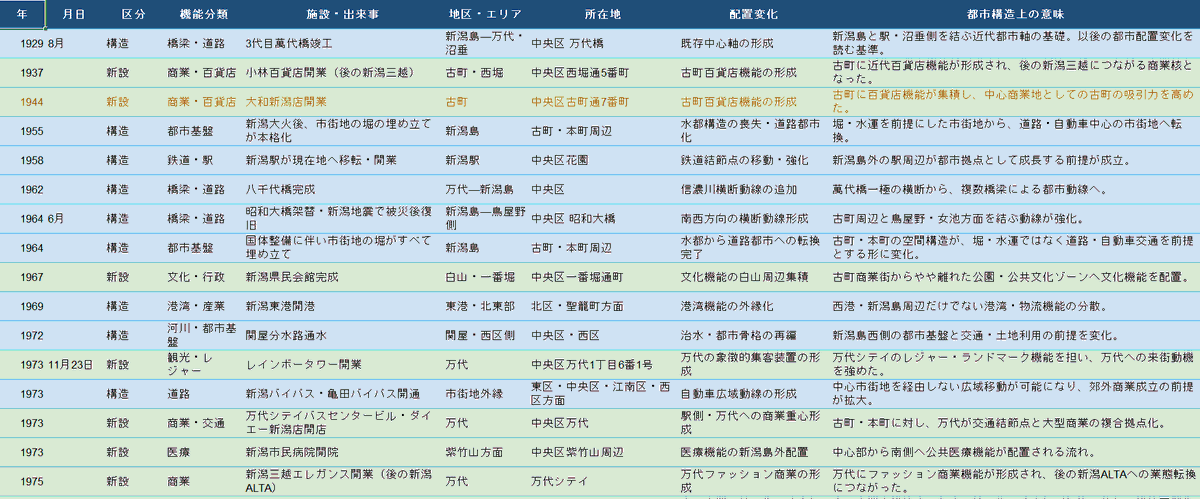Click the 11月23日 date cell
1200x499 pixels.
pos(73,364)
